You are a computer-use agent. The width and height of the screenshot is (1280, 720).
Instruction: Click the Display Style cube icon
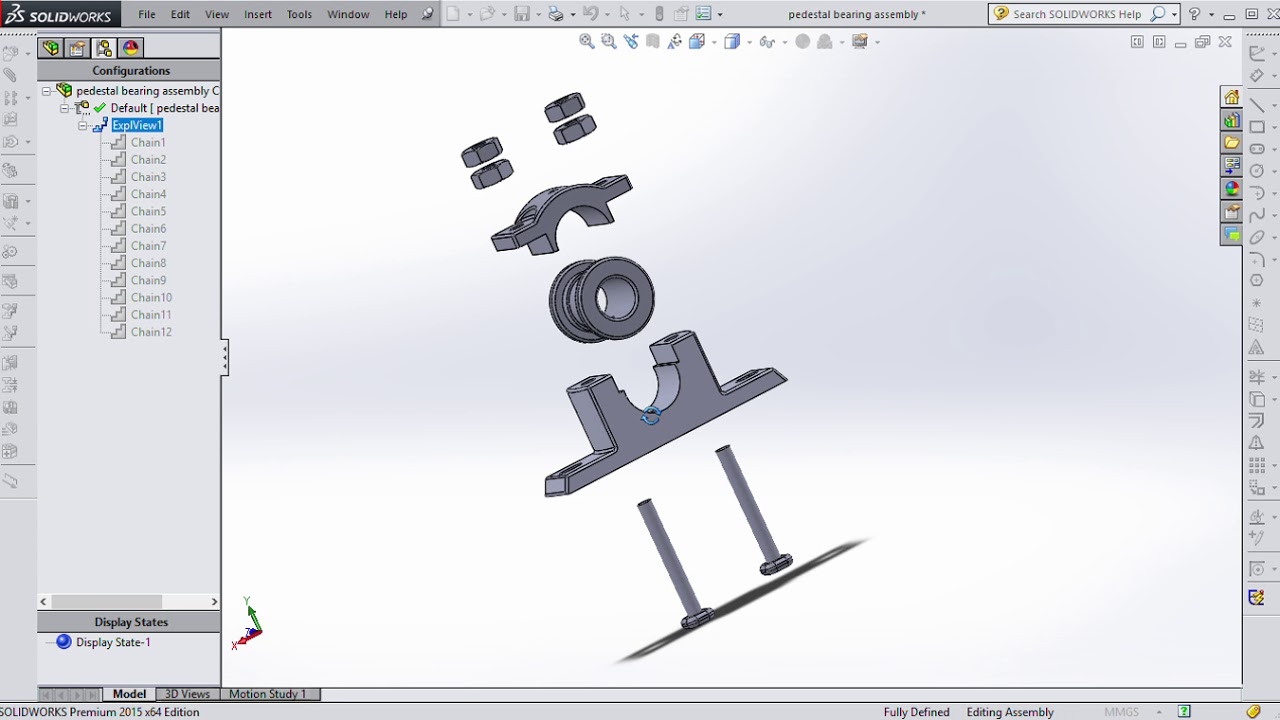(731, 41)
